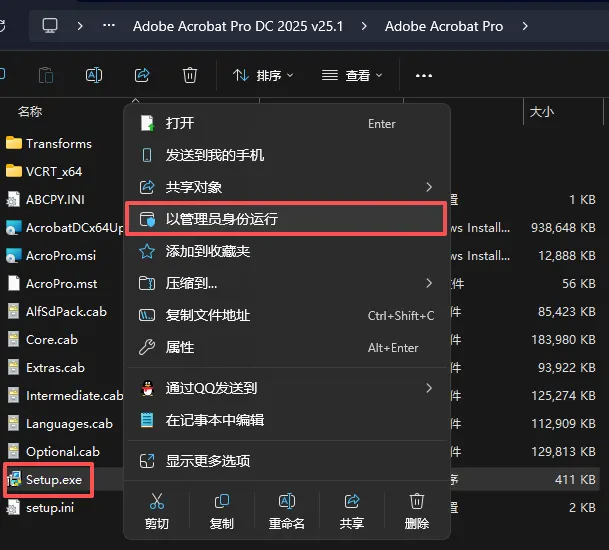The height and width of the screenshot is (550, 609).
Task: Select the AlfSdPack.cab file
Action: coord(57,312)
